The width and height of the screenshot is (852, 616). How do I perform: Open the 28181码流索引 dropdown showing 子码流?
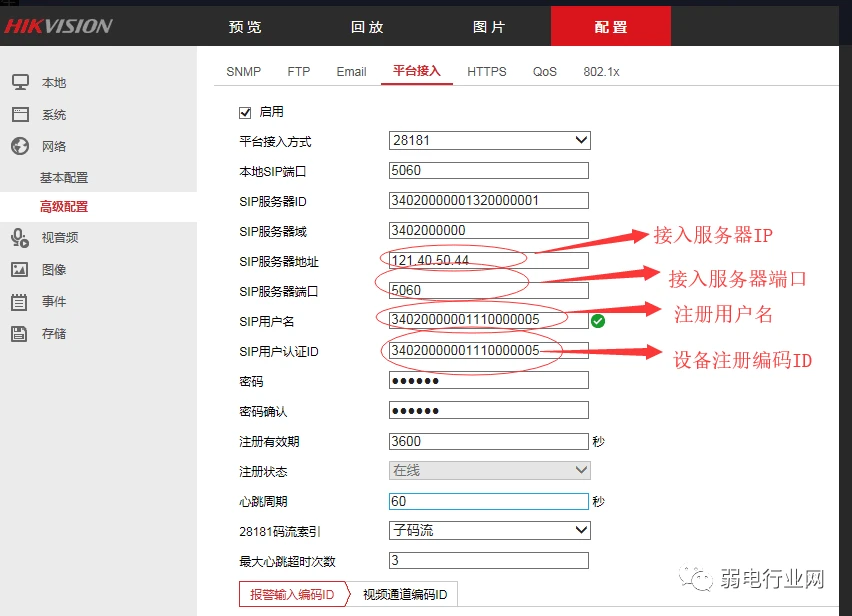coord(489,530)
